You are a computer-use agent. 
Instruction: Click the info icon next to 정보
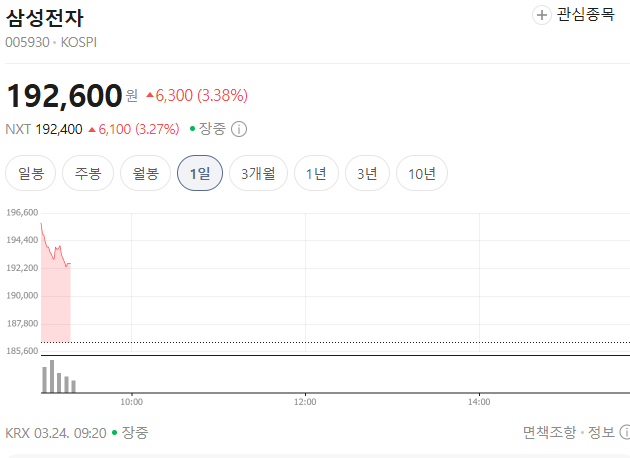coord(625,433)
